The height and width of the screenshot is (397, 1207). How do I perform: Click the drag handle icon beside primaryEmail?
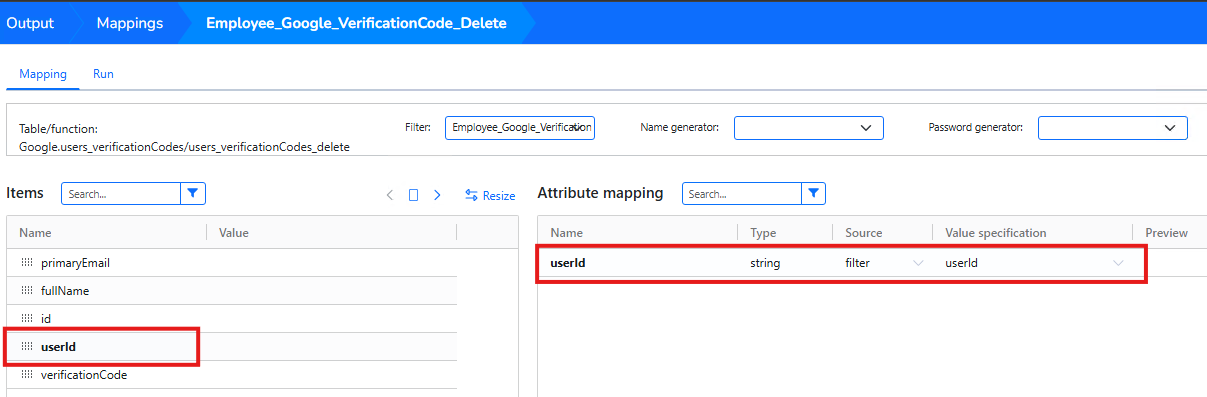(x=27, y=263)
